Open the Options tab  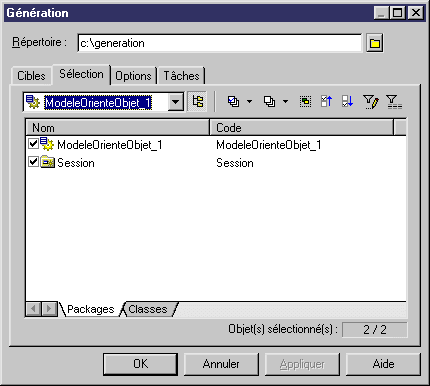coord(133,76)
